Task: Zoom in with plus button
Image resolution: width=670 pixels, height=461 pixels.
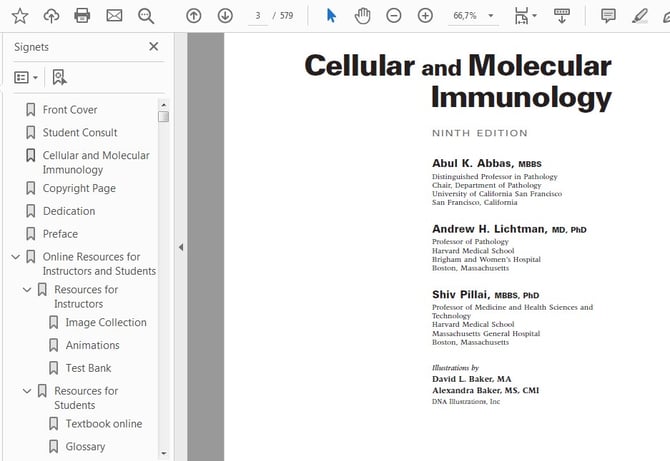Action: tap(425, 16)
